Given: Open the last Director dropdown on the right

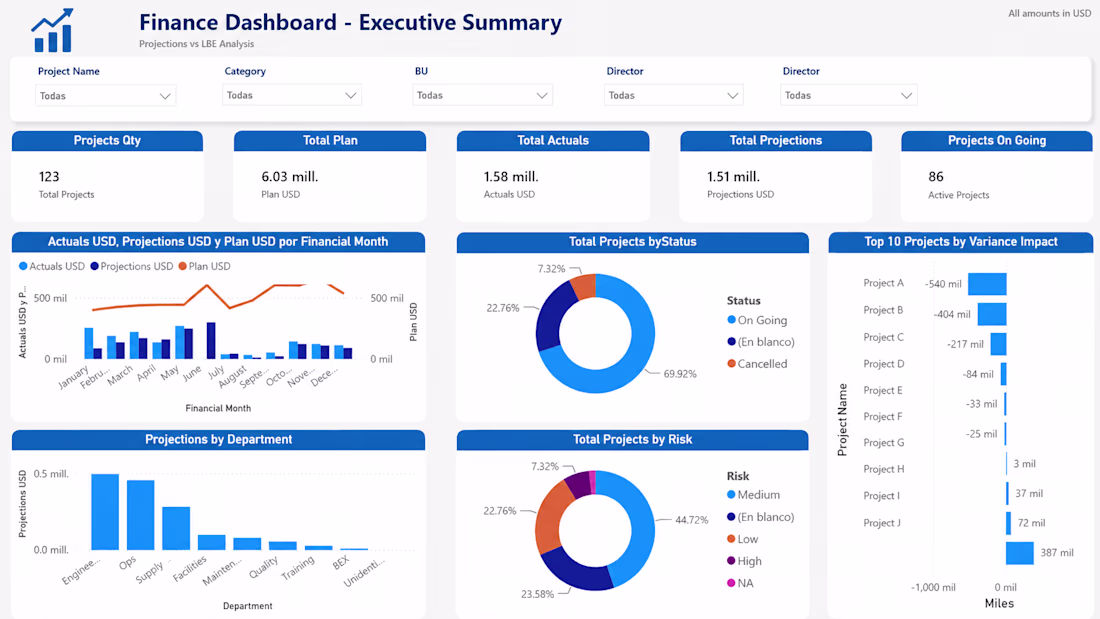Looking at the screenshot, I should click(848, 95).
